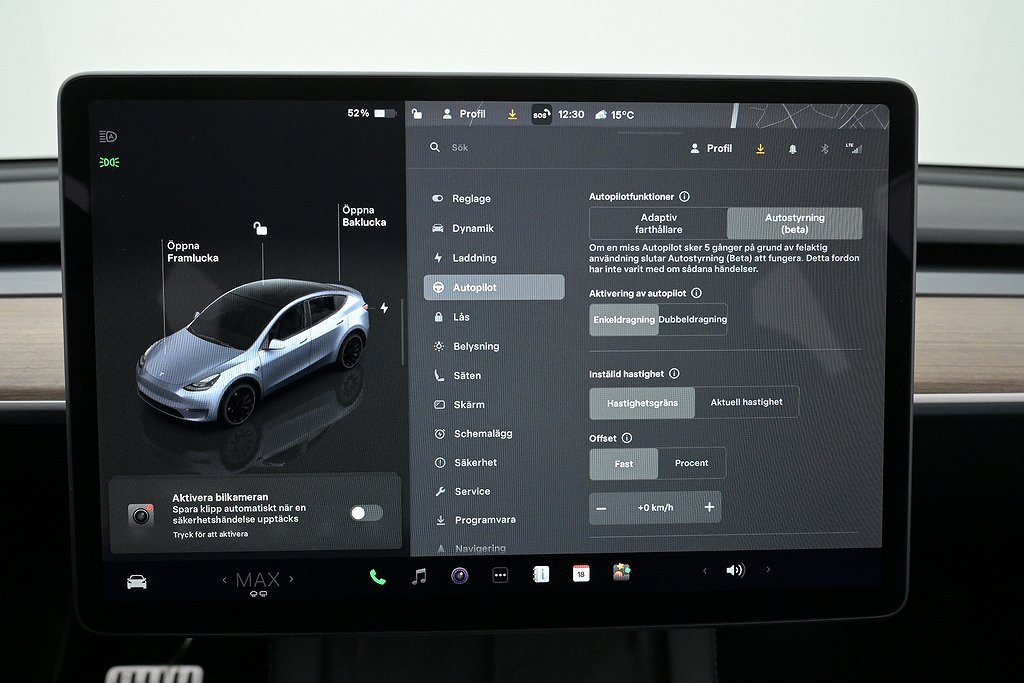This screenshot has height=683, width=1024.
Task: Open the music player icon
Action: point(419,576)
